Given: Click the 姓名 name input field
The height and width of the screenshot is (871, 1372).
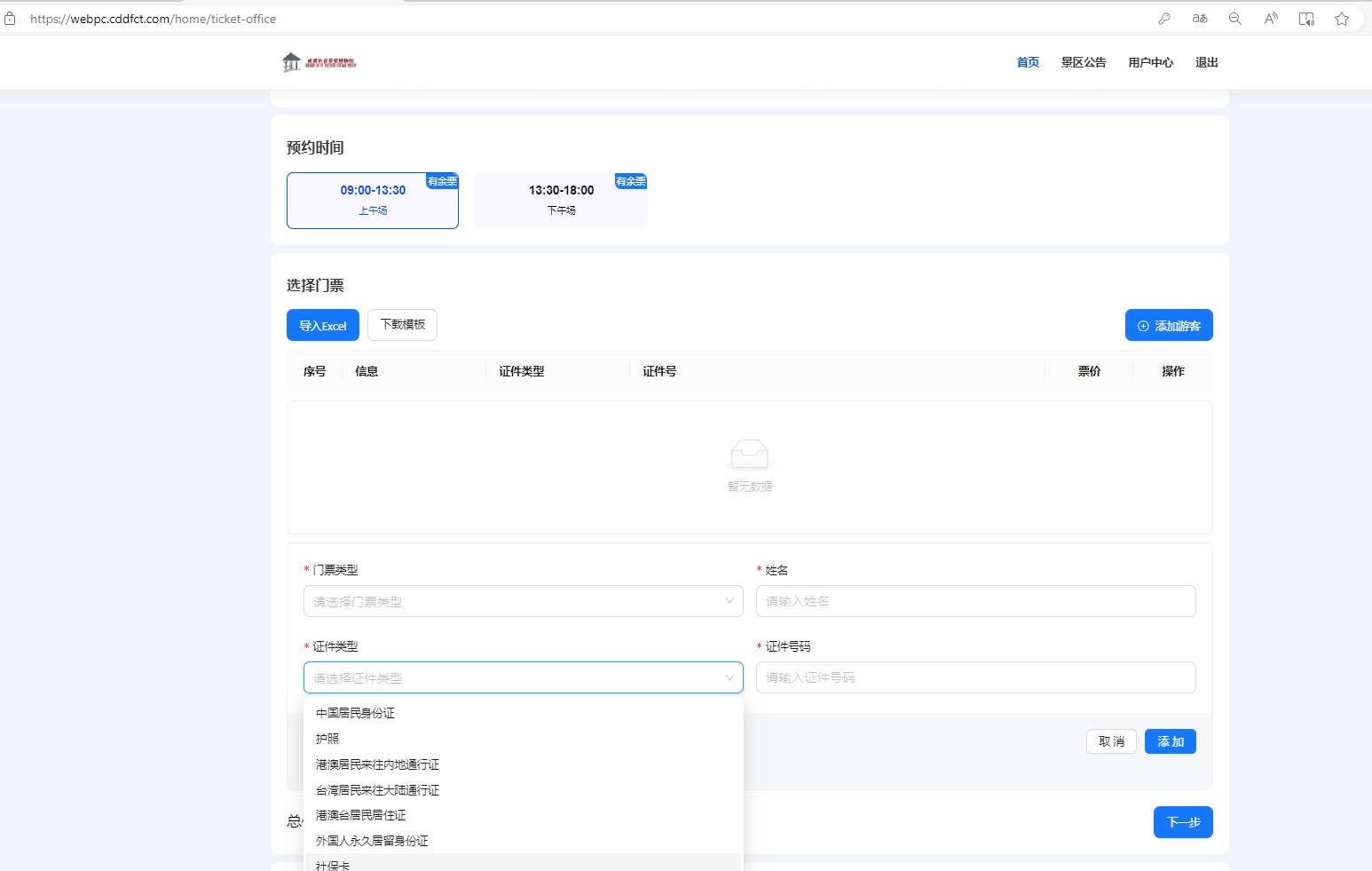Looking at the screenshot, I should pos(975,601).
